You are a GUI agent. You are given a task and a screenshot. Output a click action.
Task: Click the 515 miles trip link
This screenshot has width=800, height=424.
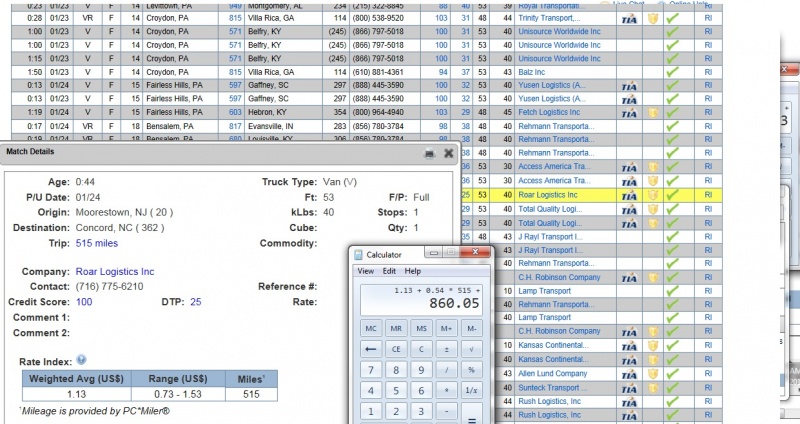coord(97,244)
